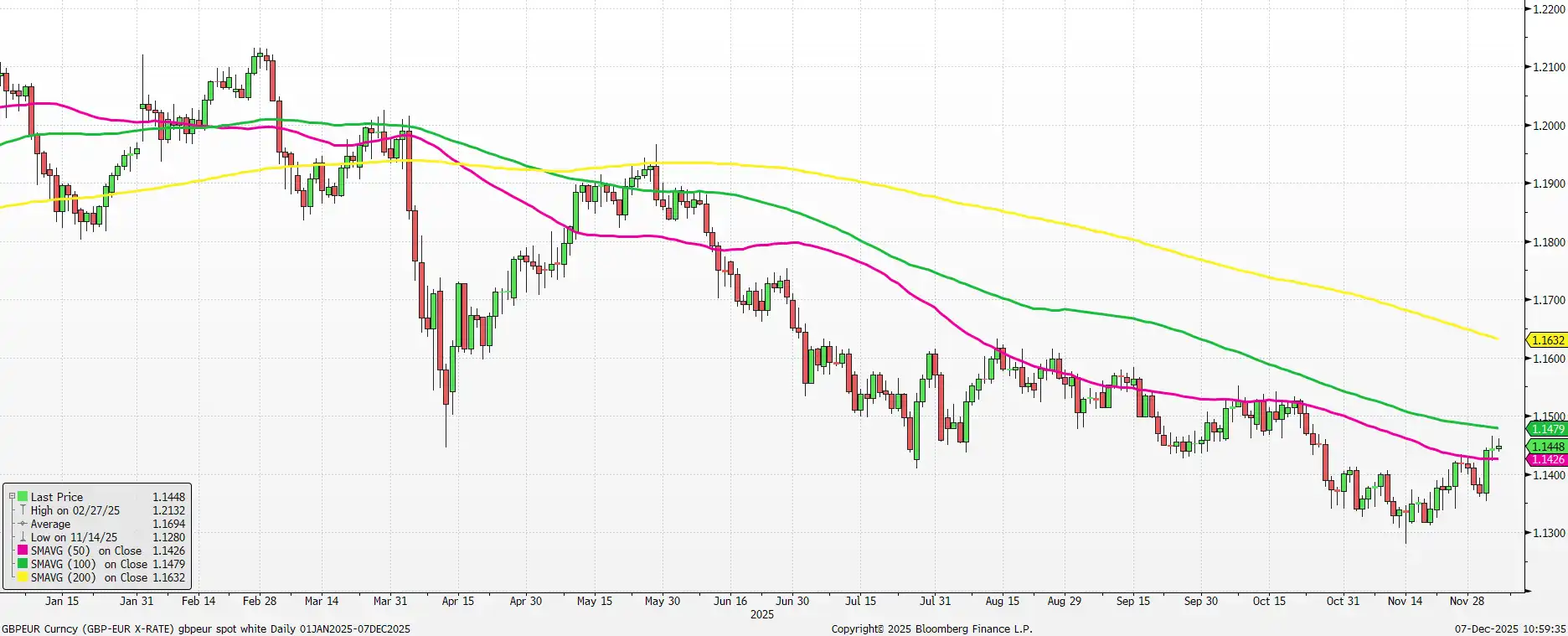Click the pink 1.1426 price tag on axis
Image resolution: width=1568 pixels, height=636 pixels.
[1547, 459]
